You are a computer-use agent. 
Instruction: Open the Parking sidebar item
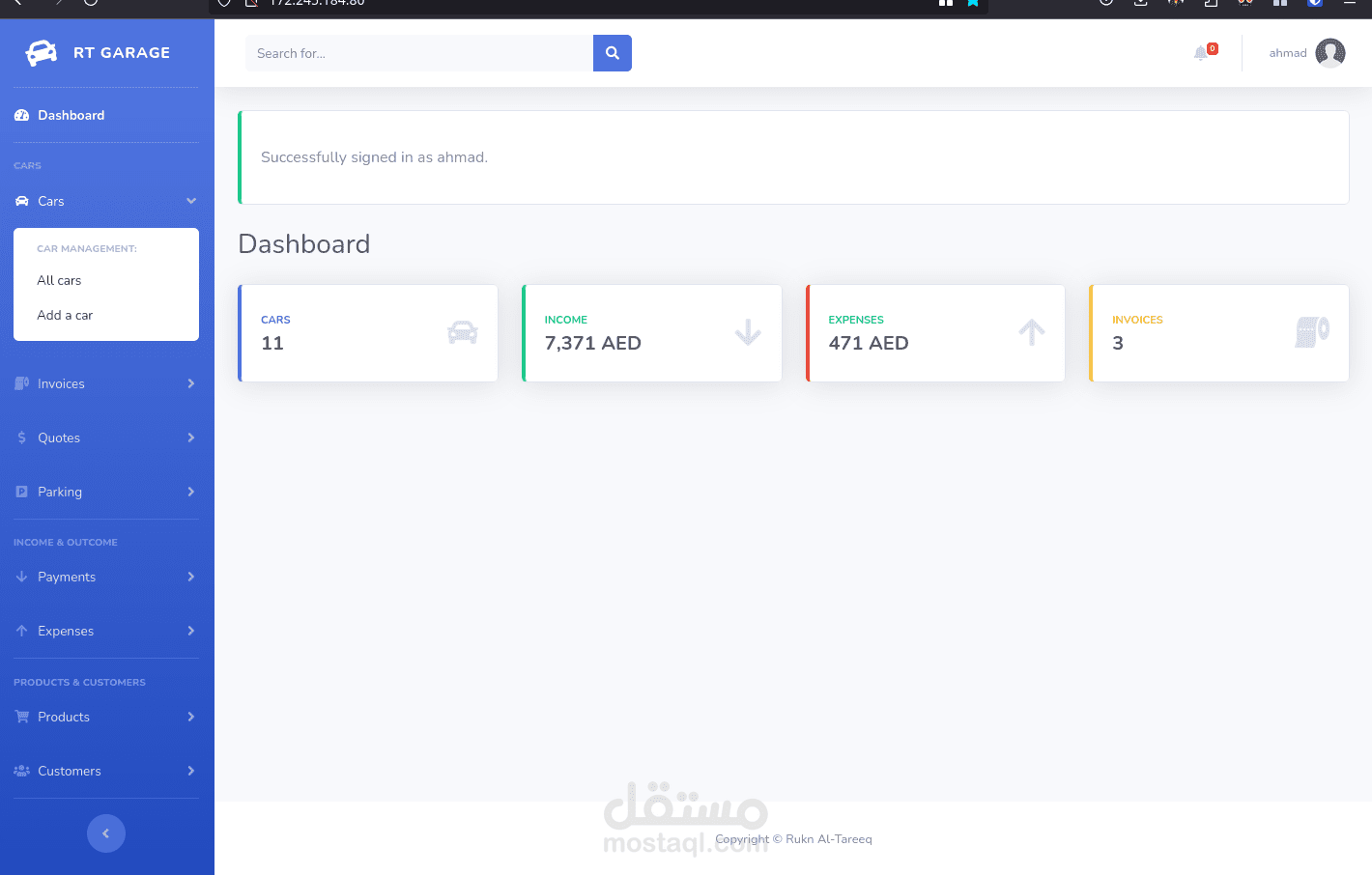(x=106, y=492)
